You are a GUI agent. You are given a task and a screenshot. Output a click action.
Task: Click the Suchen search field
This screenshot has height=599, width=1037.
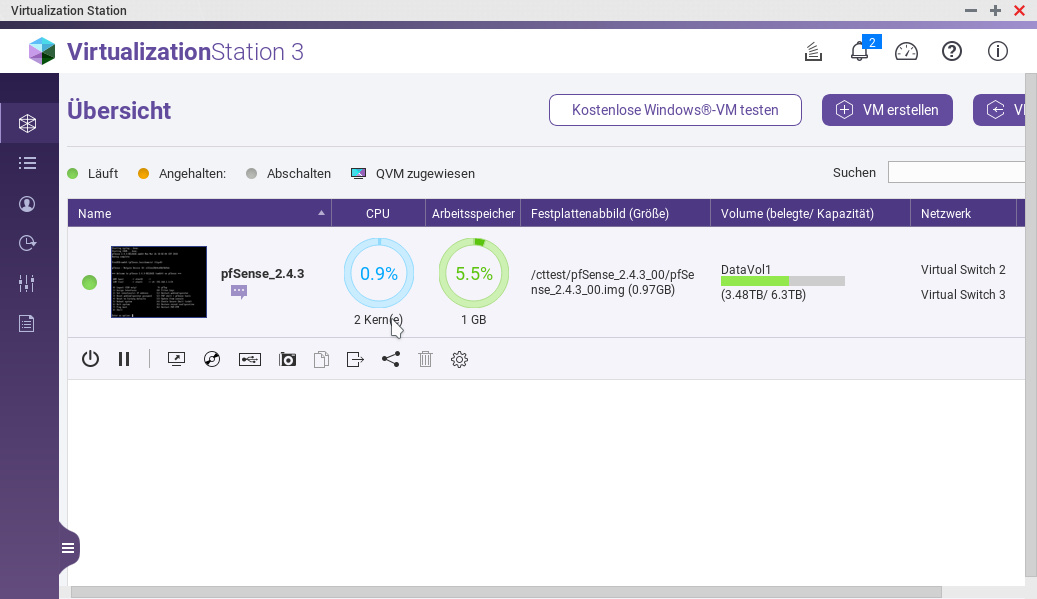pos(956,173)
